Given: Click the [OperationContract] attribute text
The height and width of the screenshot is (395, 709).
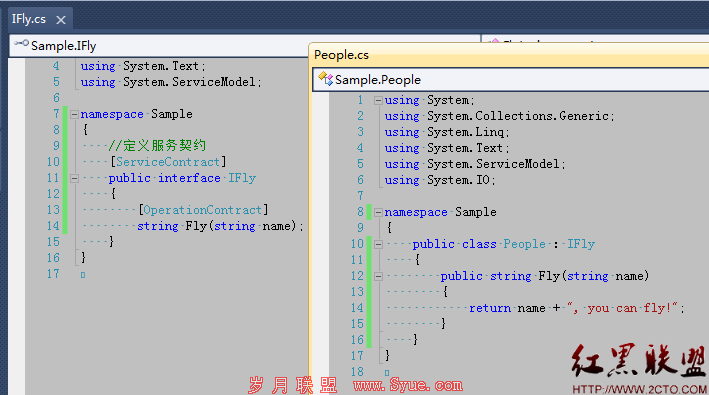Looking at the screenshot, I should pos(203,210).
